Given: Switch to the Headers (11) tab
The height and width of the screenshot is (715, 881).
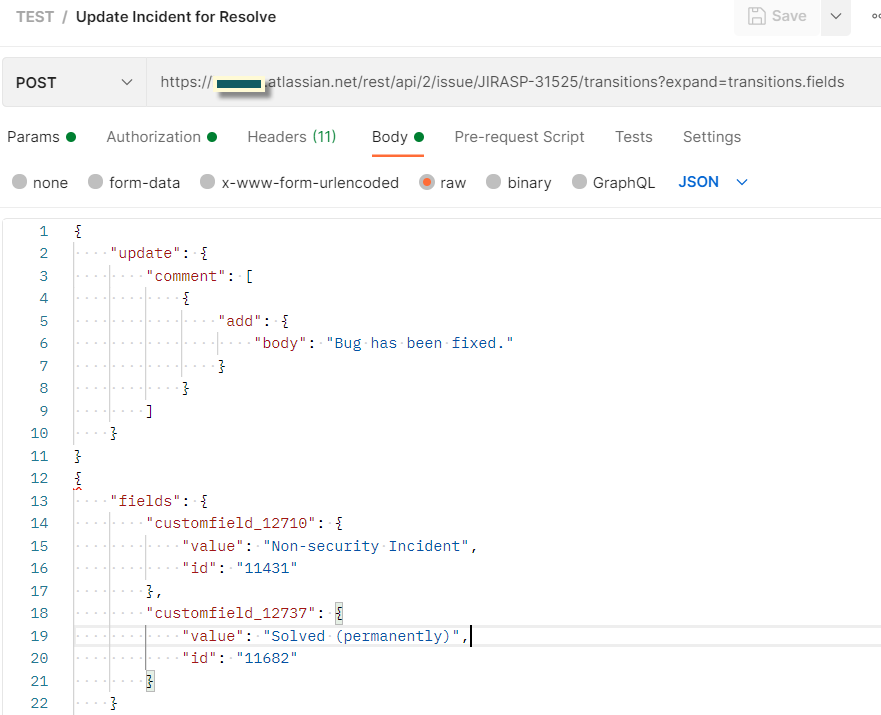Looking at the screenshot, I should (291, 136).
